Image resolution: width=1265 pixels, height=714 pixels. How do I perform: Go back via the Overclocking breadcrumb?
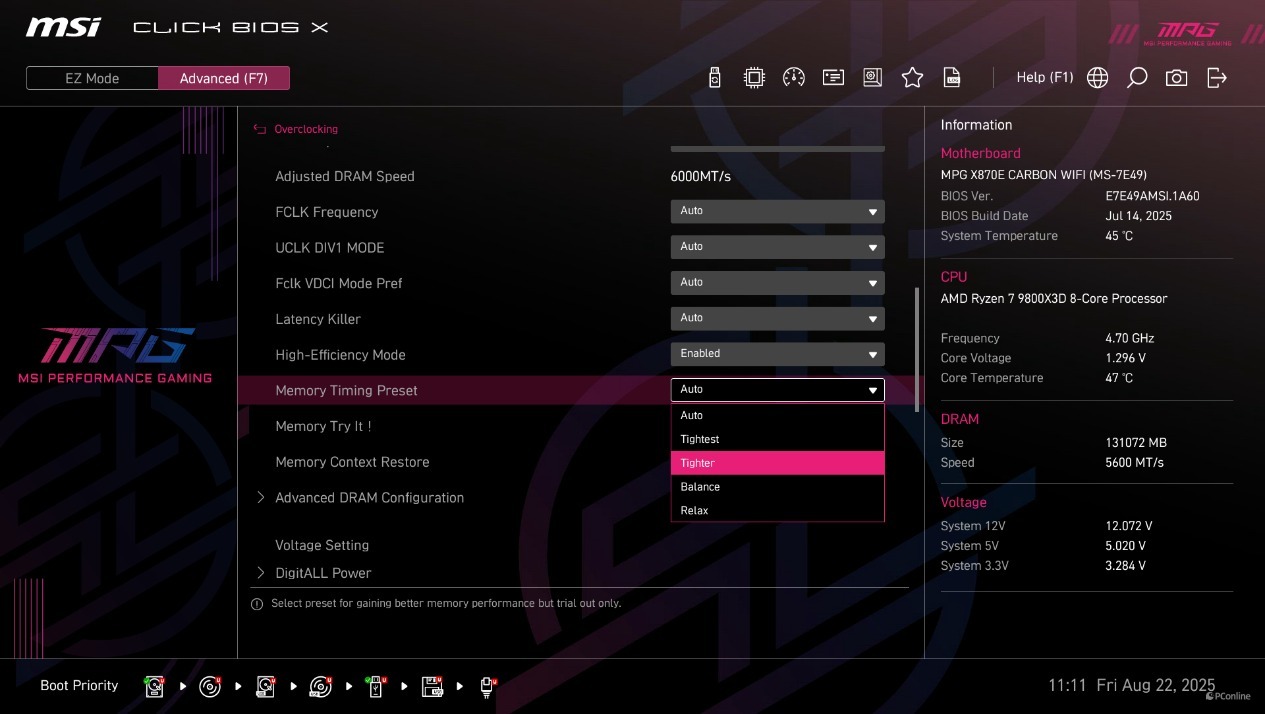coord(306,129)
